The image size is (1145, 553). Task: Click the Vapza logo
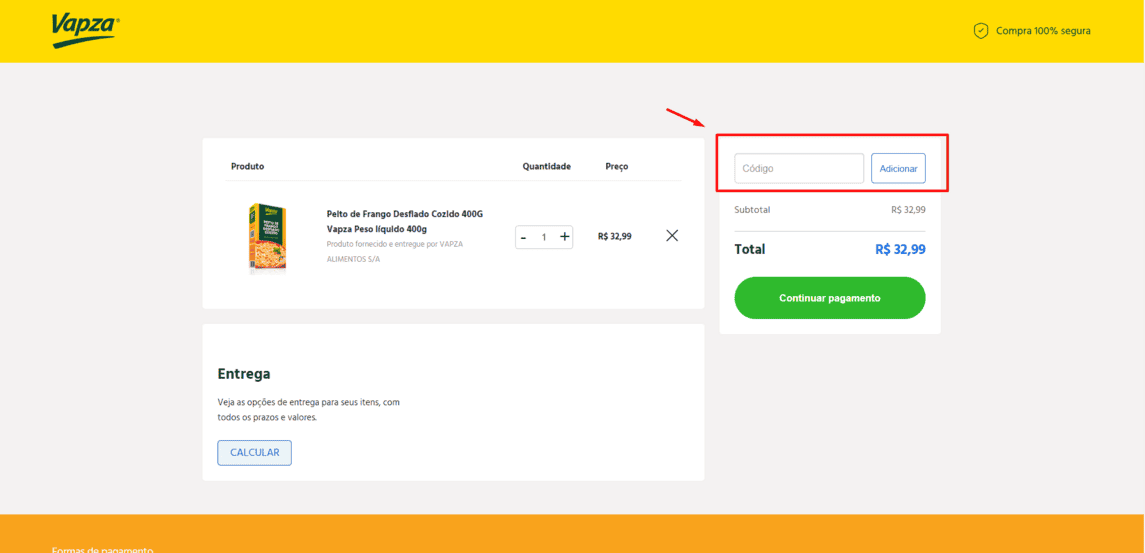[x=85, y=31]
